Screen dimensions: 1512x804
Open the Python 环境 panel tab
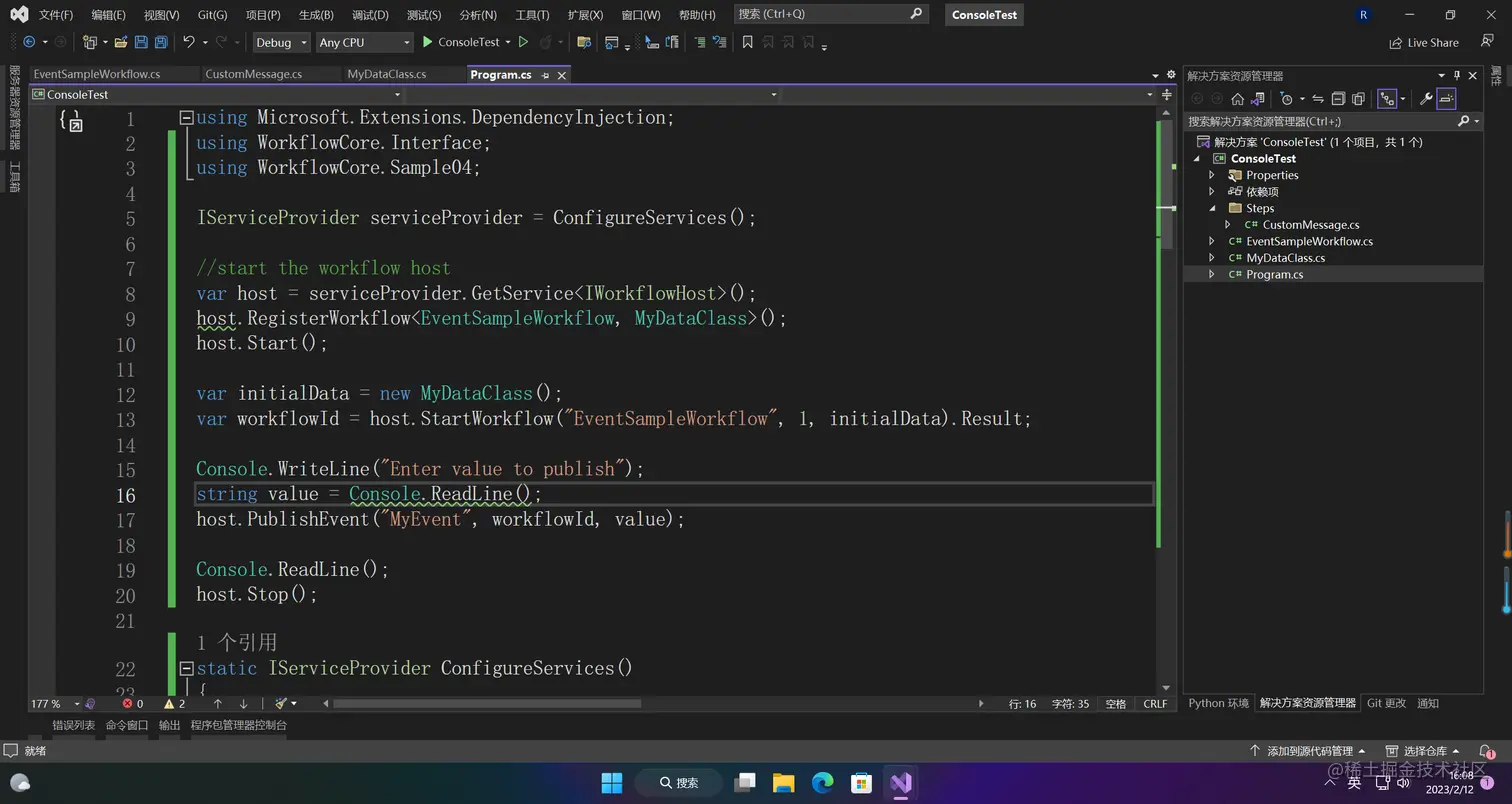tap(1218, 703)
